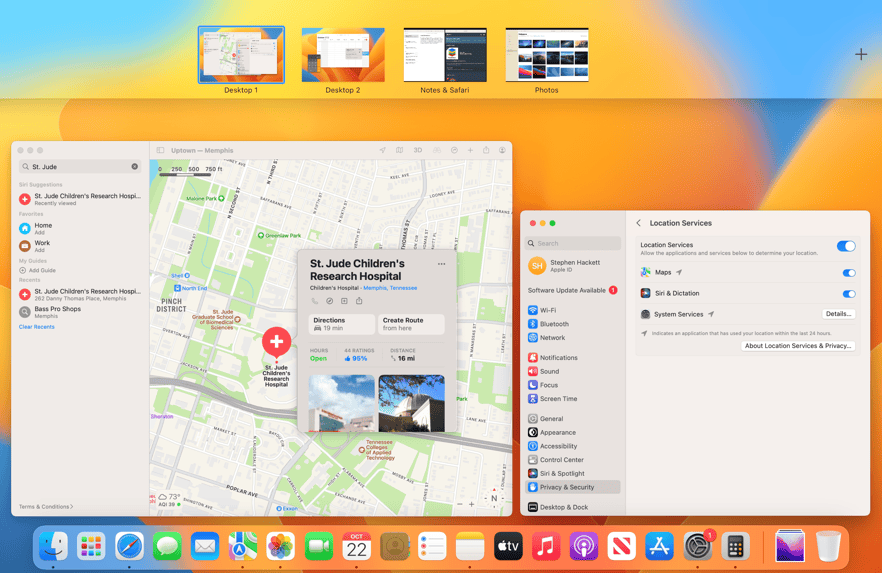Open Bluetooth in Settings sidebar

tap(573, 324)
